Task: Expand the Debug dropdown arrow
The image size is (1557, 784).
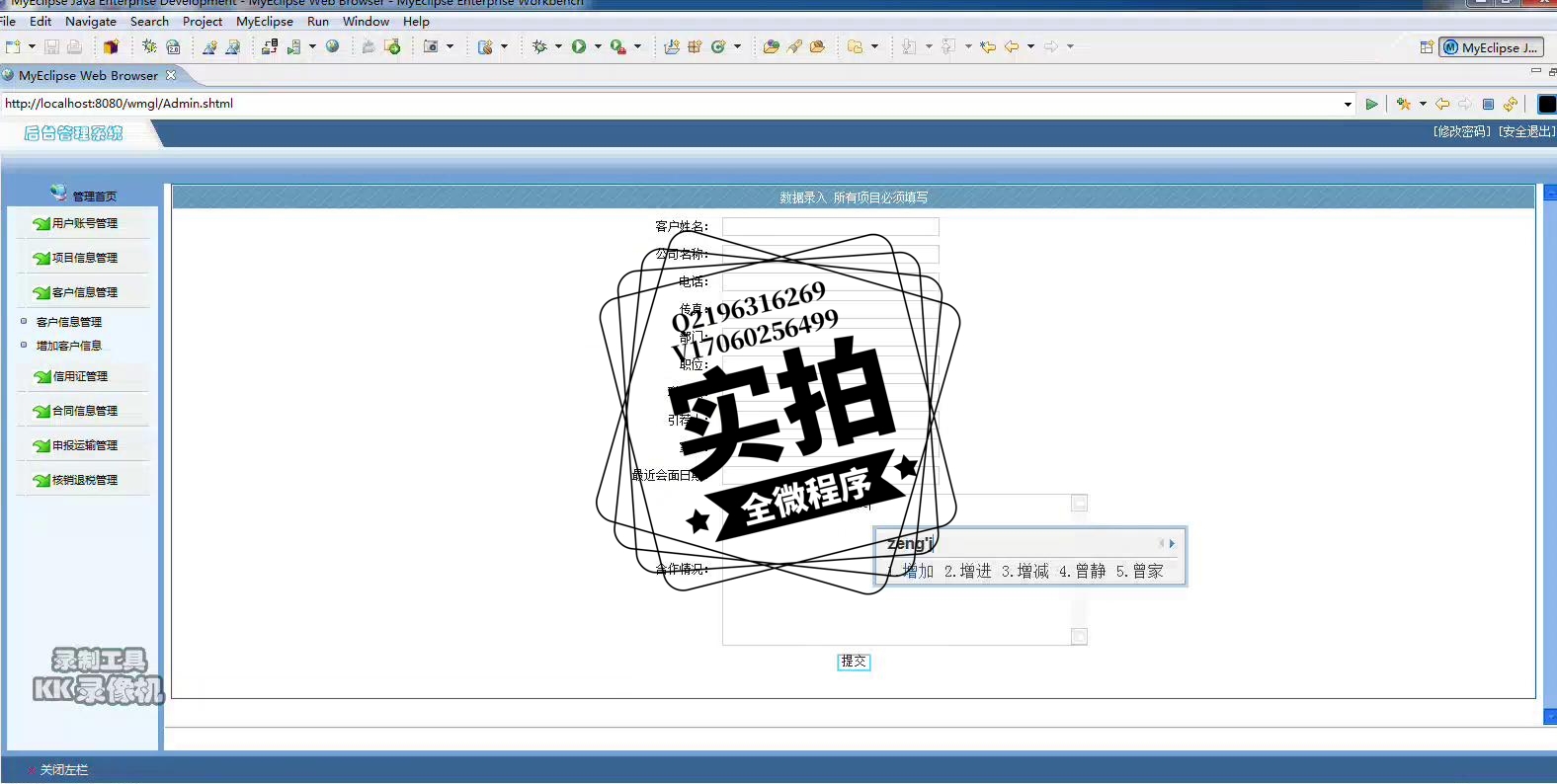Action: [x=558, y=46]
